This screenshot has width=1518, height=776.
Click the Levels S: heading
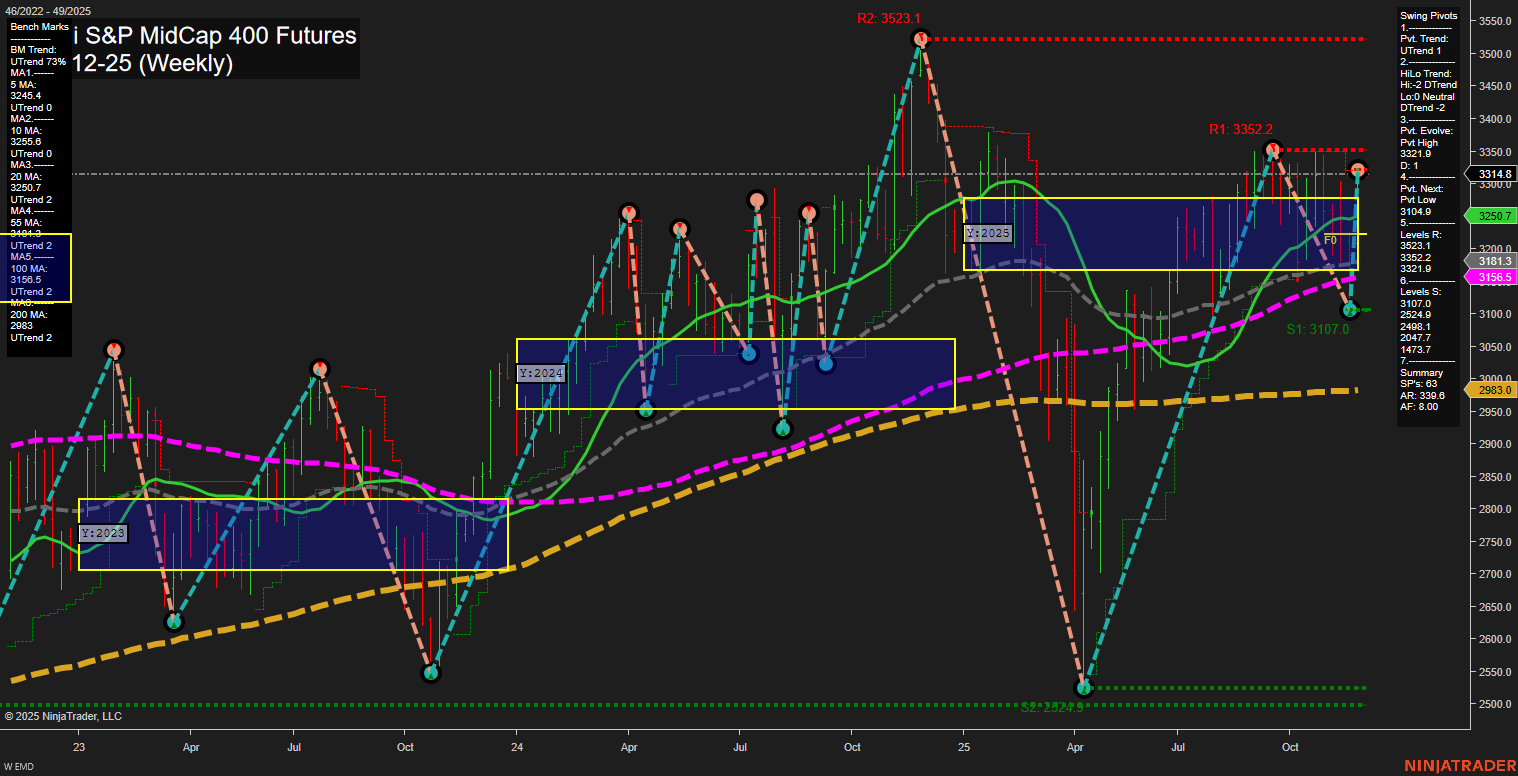pyautogui.click(x=1421, y=291)
